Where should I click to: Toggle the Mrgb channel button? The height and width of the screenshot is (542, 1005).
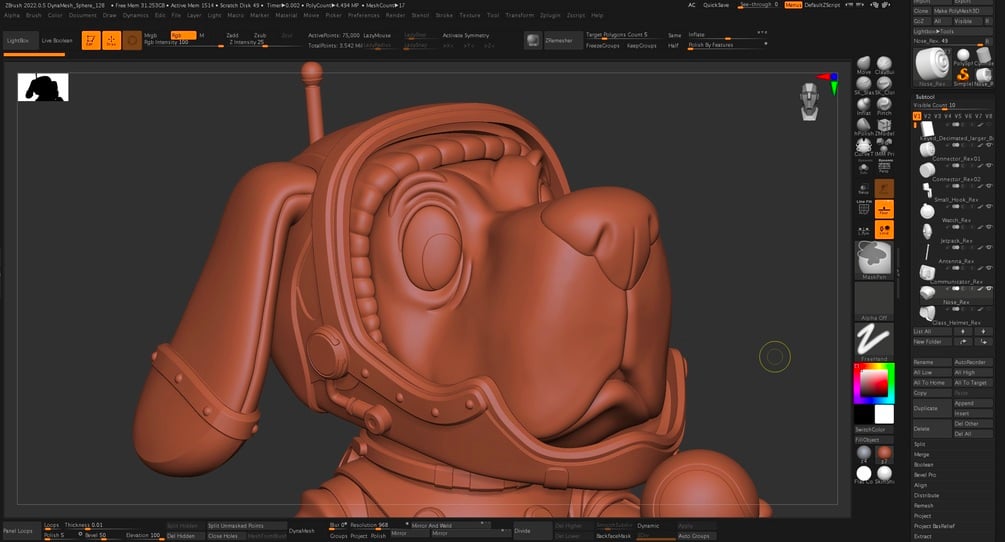point(151,35)
